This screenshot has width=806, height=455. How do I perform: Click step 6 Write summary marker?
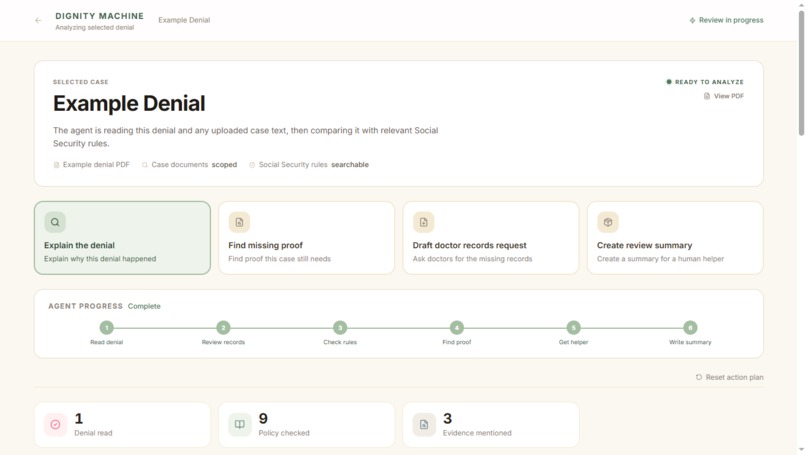[690, 327]
